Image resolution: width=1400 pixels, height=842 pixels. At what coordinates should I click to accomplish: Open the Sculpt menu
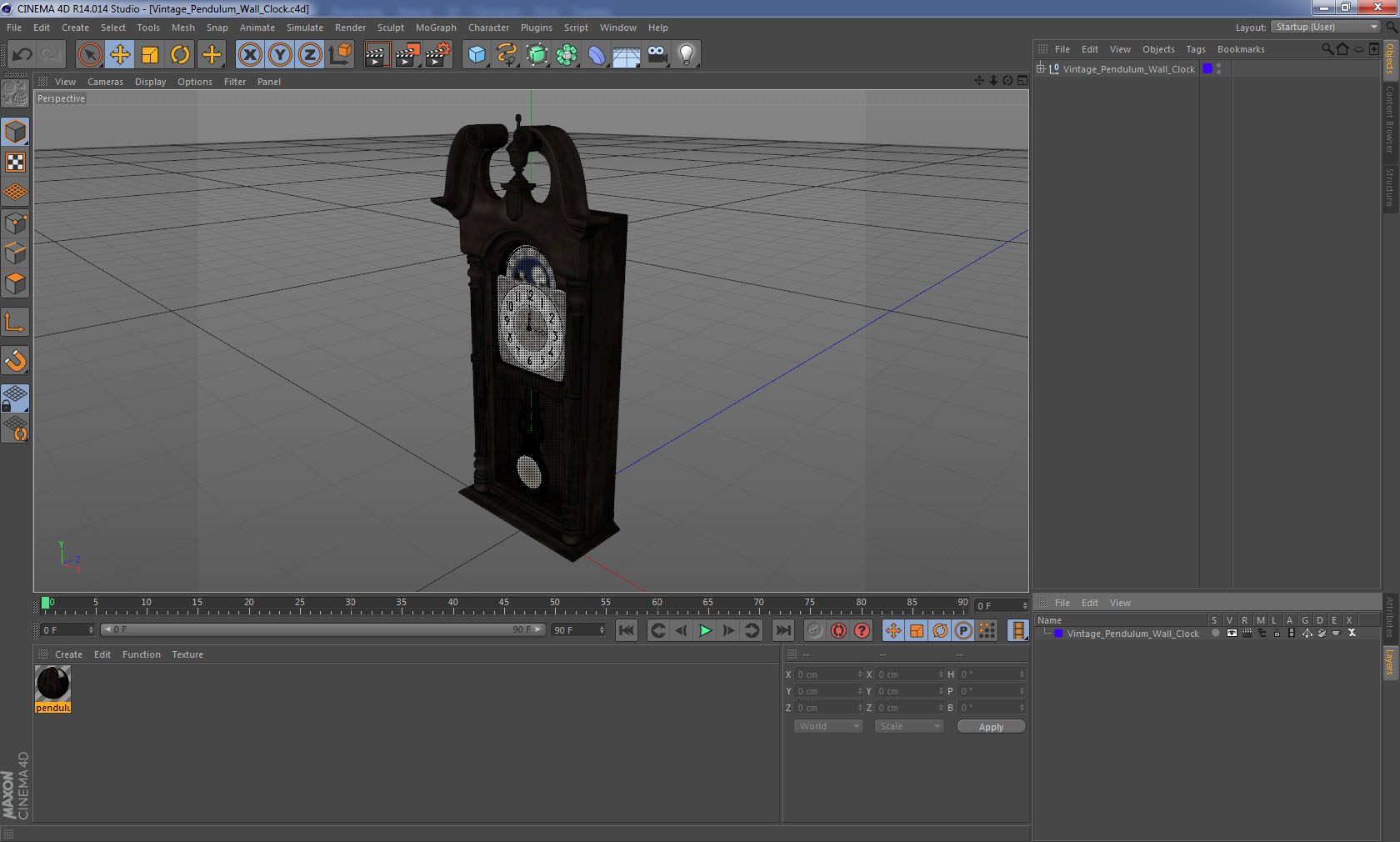[x=390, y=28]
